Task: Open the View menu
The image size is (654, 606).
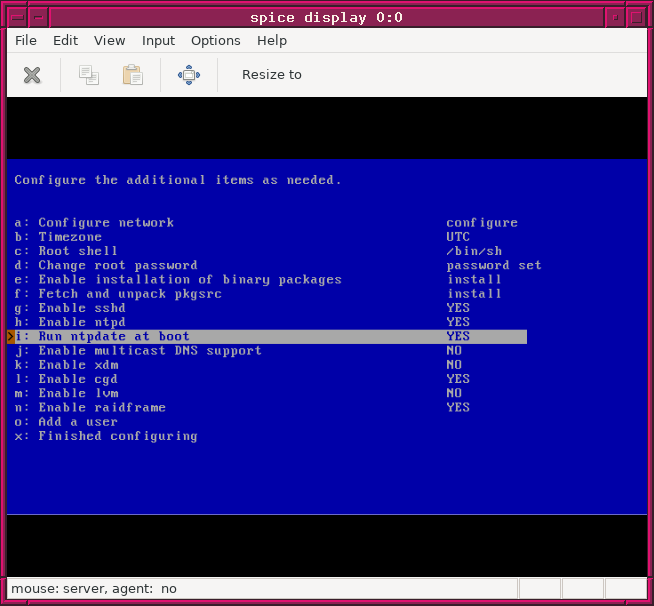Action: click(109, 41)
